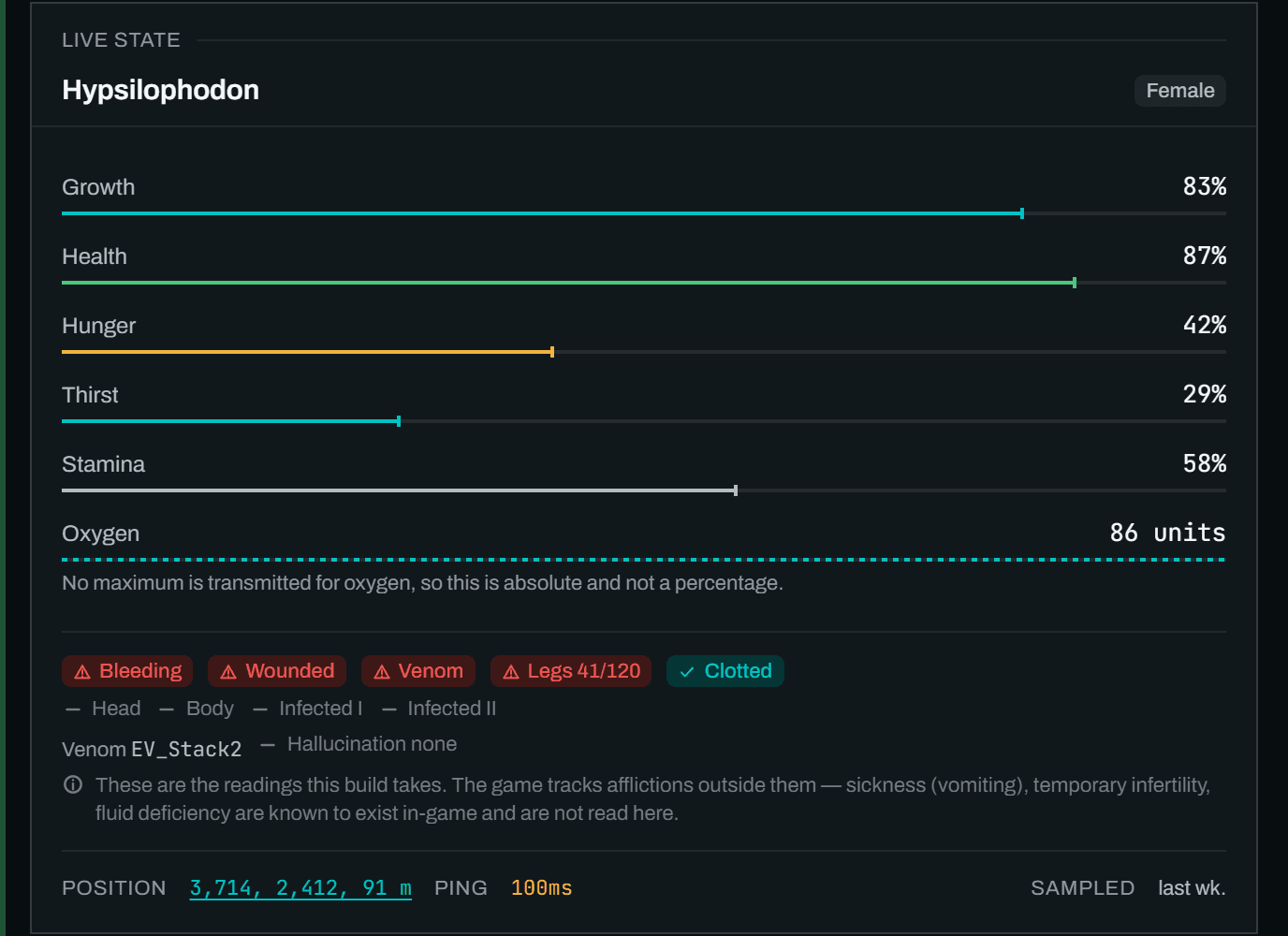Image resolution: width=1288 pixels, height=936 pixels.
Task: Click the Venom EV_Stack2 readout
Action: pos(152,749)
